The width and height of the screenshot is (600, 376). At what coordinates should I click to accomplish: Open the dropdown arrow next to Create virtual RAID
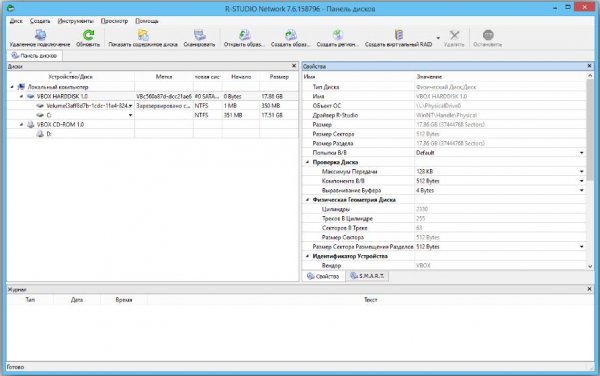[x=438, y=38]
